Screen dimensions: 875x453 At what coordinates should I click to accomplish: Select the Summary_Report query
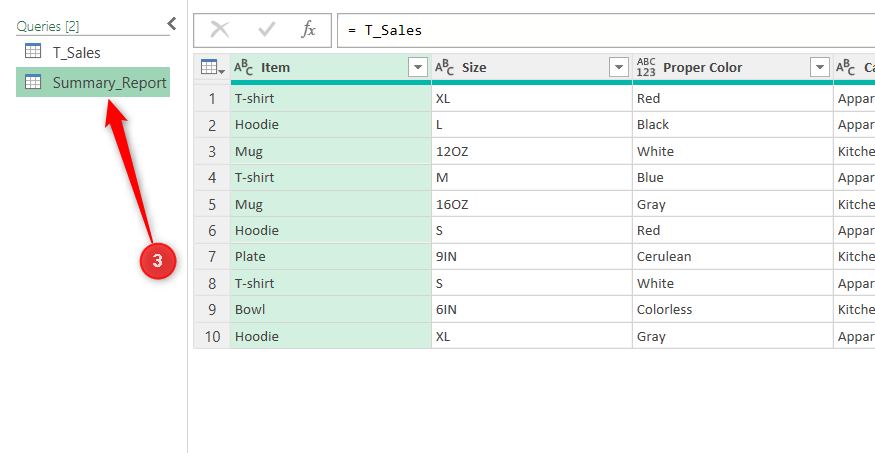93,82
